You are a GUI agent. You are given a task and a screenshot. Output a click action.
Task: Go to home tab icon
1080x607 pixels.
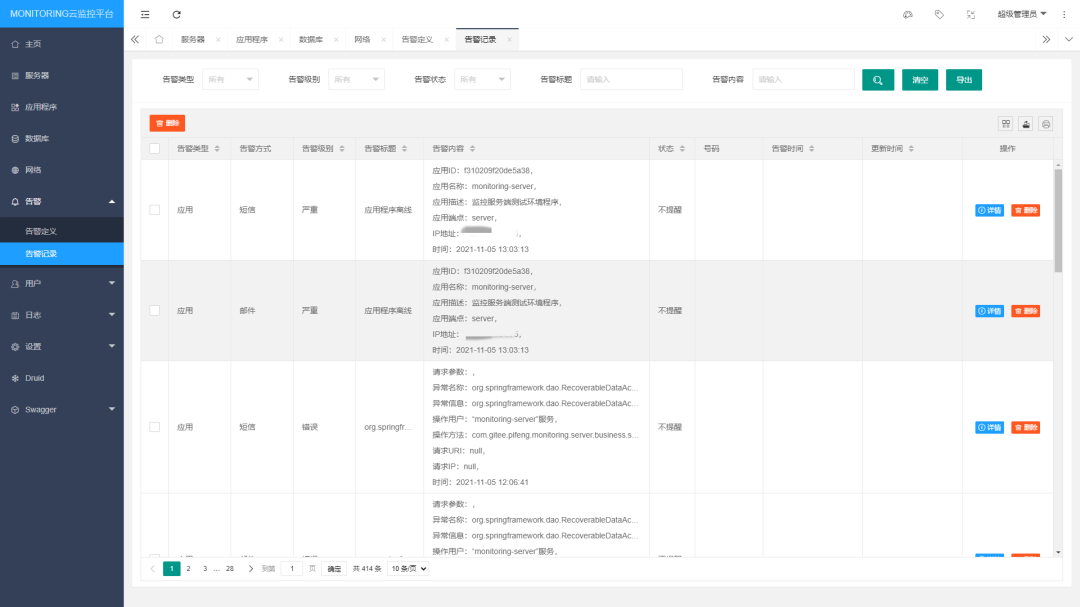159,39
